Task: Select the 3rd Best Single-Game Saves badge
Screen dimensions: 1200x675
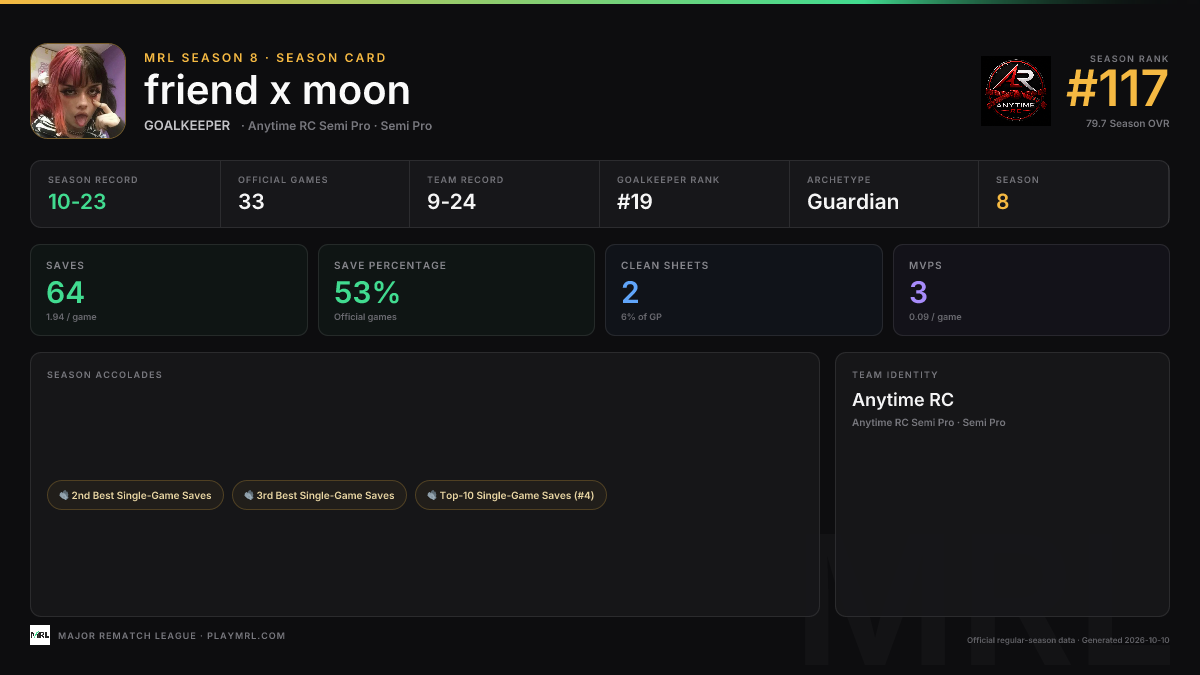Action: tap(320, 495)
